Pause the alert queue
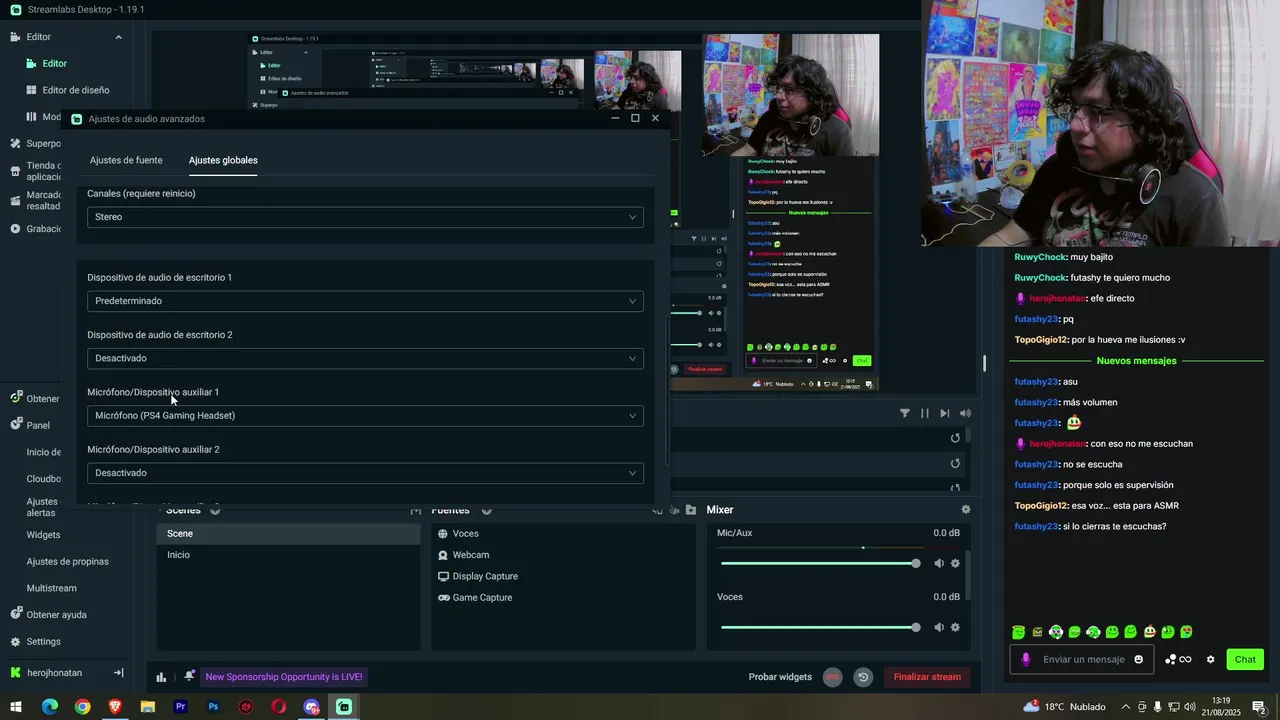The image size is (1280, 720). click(925, 413)
